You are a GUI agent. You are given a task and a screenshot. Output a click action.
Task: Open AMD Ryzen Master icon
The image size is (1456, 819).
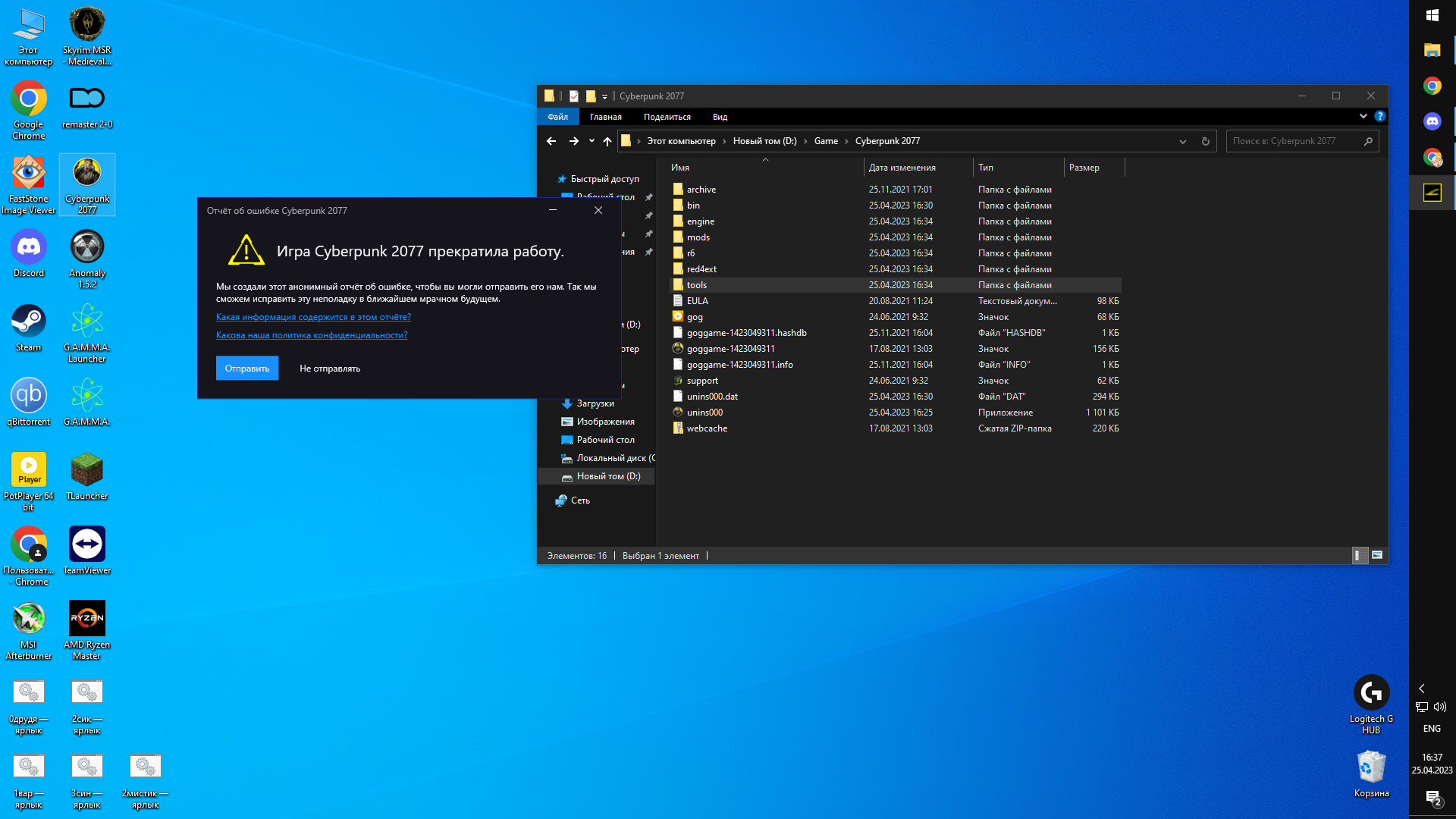click(x=87, y=631)
